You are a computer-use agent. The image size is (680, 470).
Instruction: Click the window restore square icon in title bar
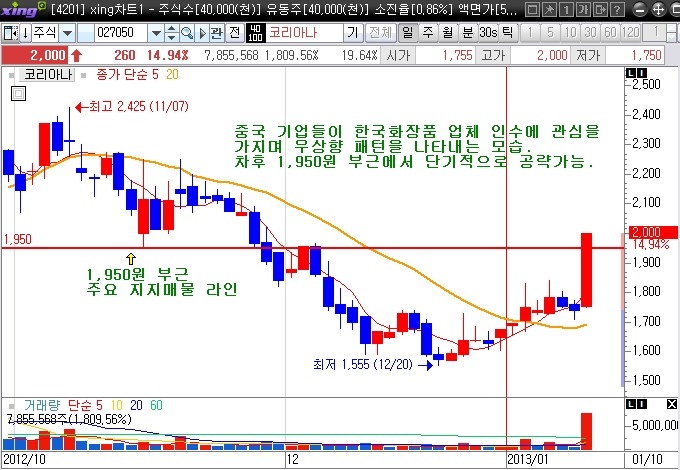coord(533,9)
